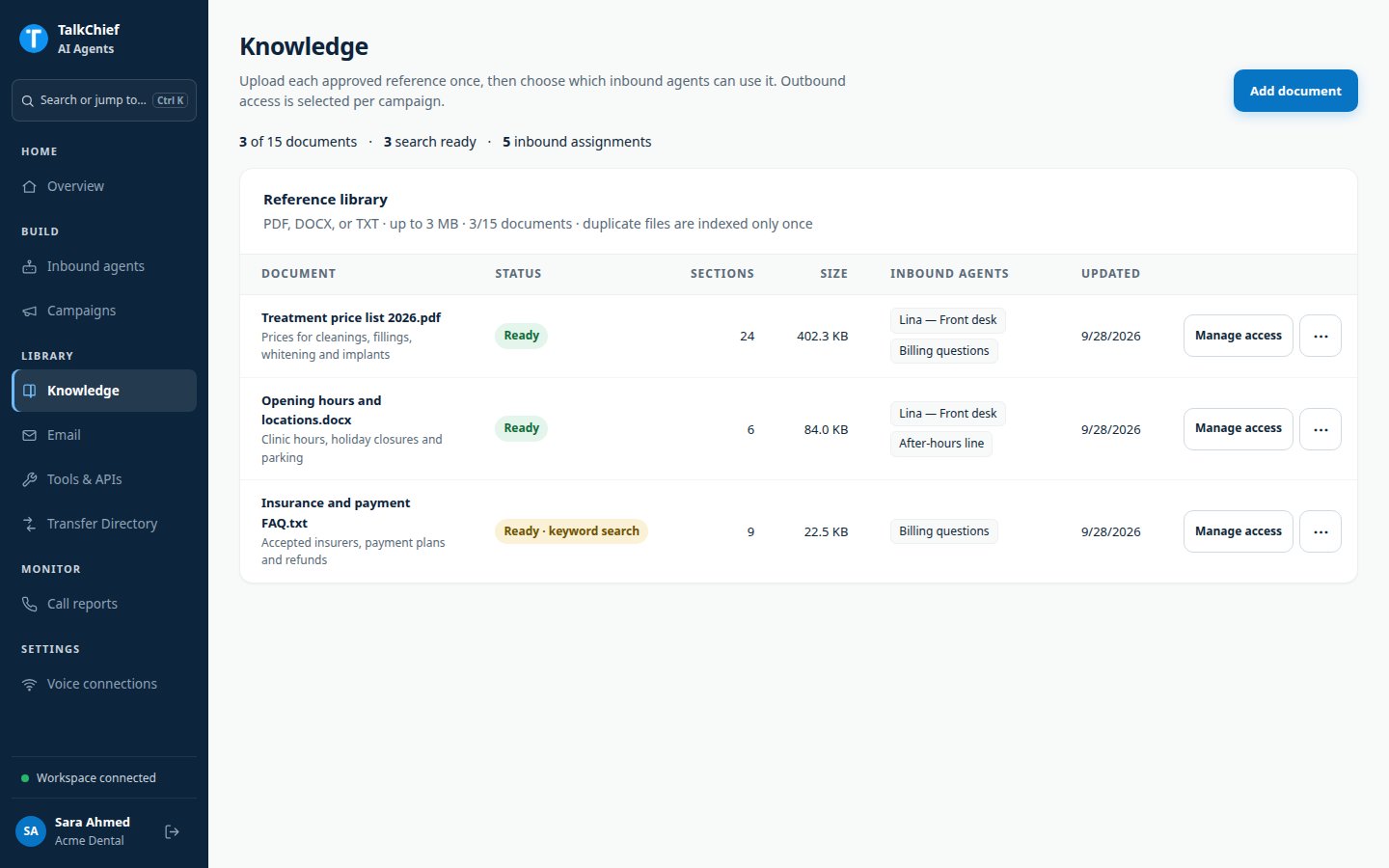The image size is (1389, 868).
Task: Go to Inbound agents
Action: (104, 266)
